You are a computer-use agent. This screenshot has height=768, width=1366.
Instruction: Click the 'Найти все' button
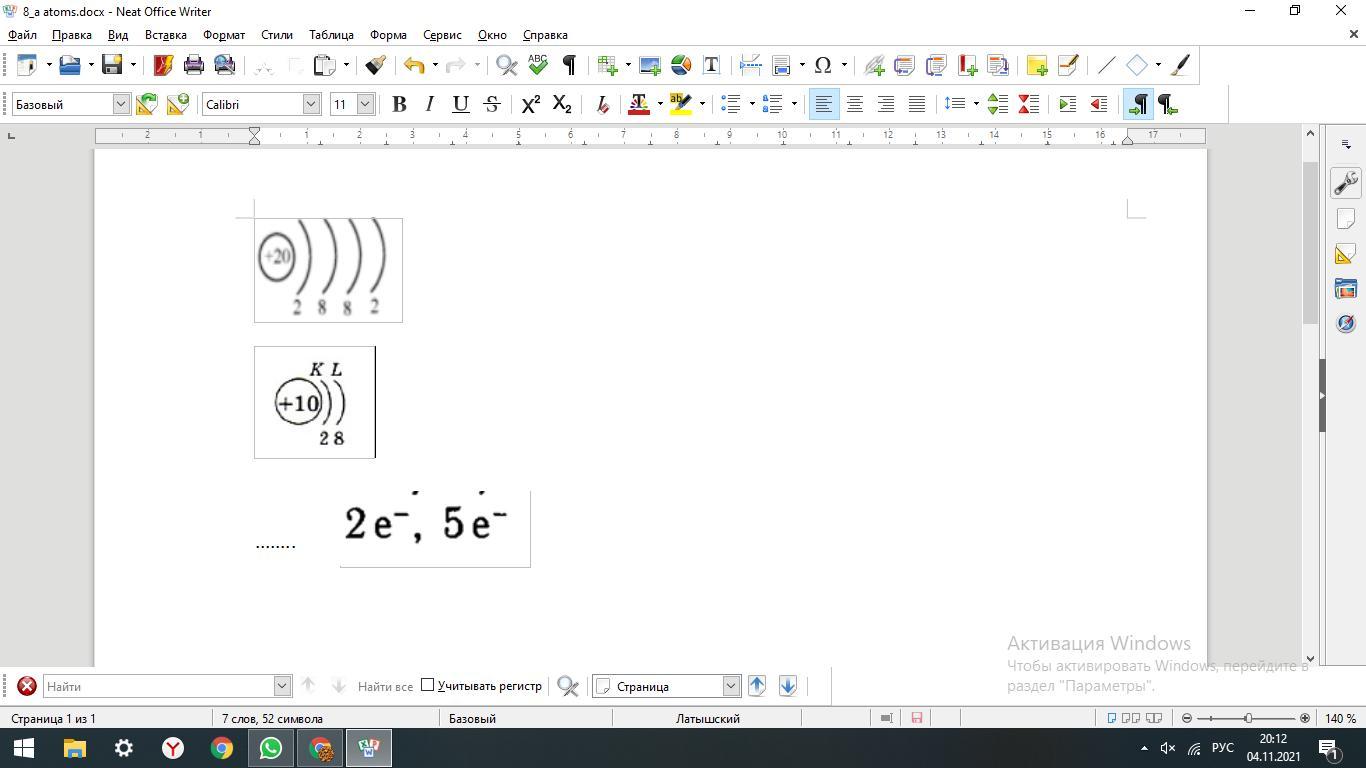click(385, 686)
